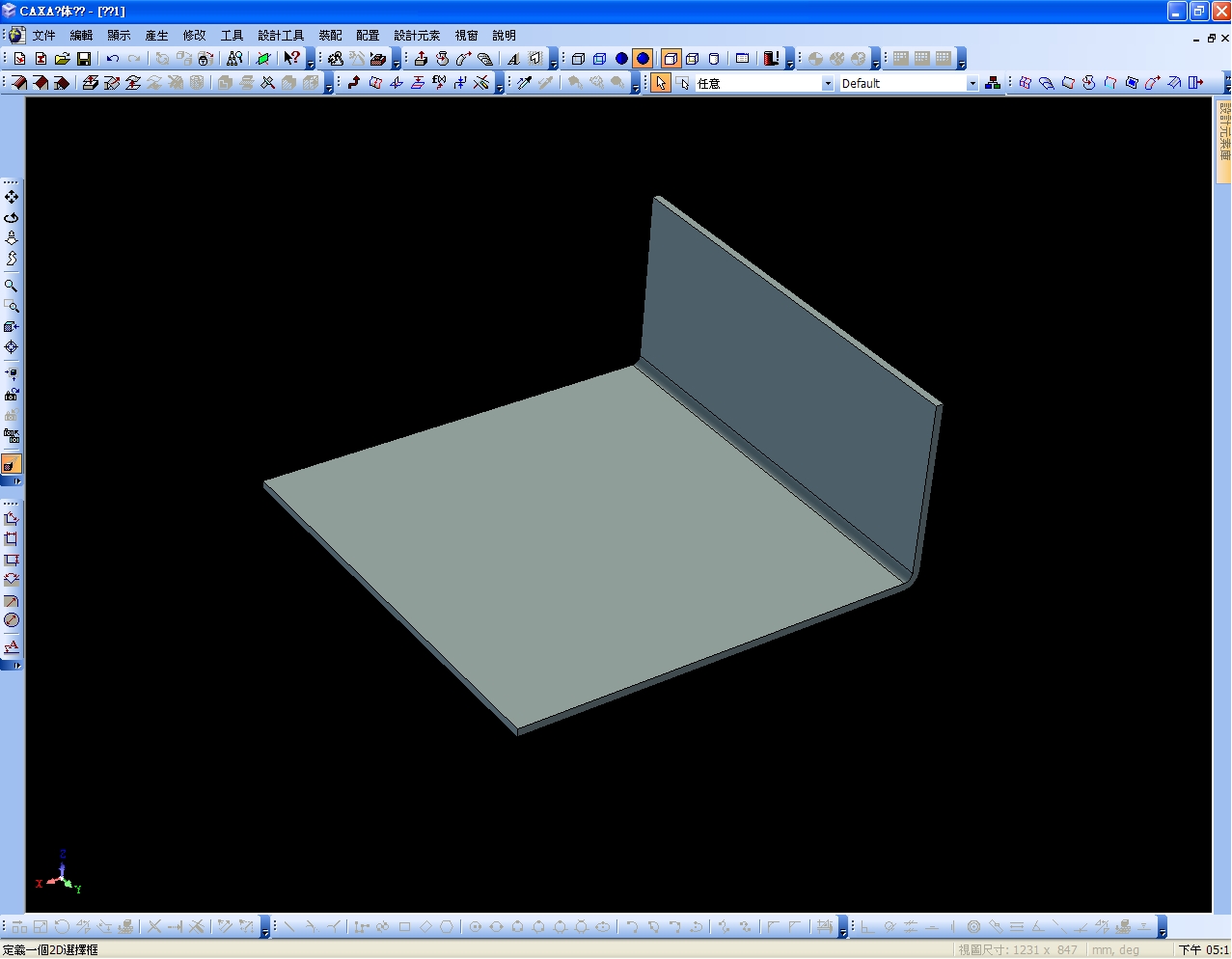Image resolution: width=1232 pixels, height=959 pixels.
Task: Click the configuration tree hierarchy icon
Action: pos(993,83)
